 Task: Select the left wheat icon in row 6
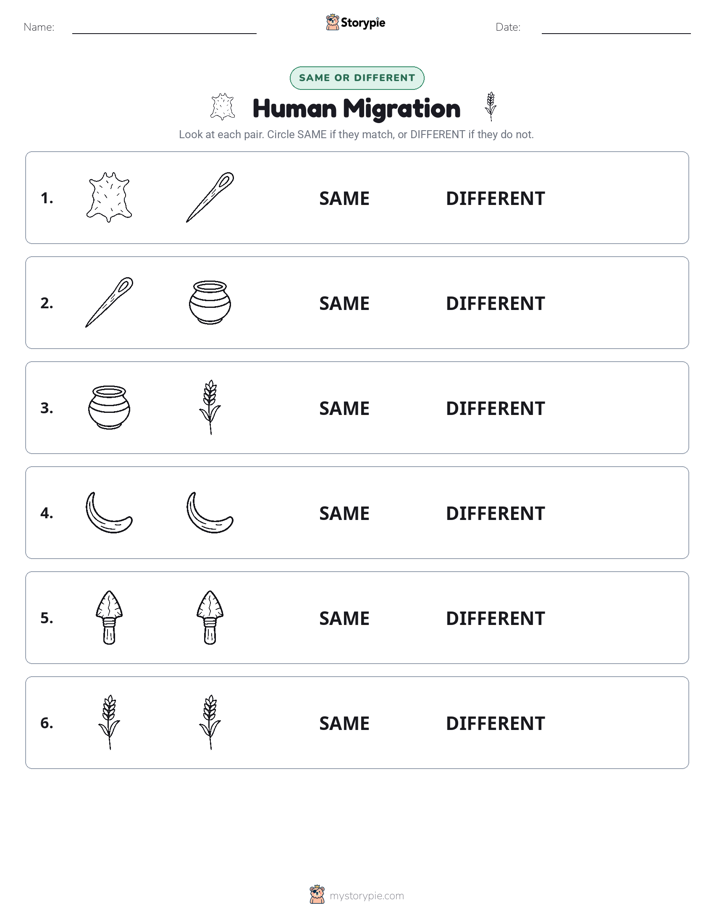[x=109, y=722]
